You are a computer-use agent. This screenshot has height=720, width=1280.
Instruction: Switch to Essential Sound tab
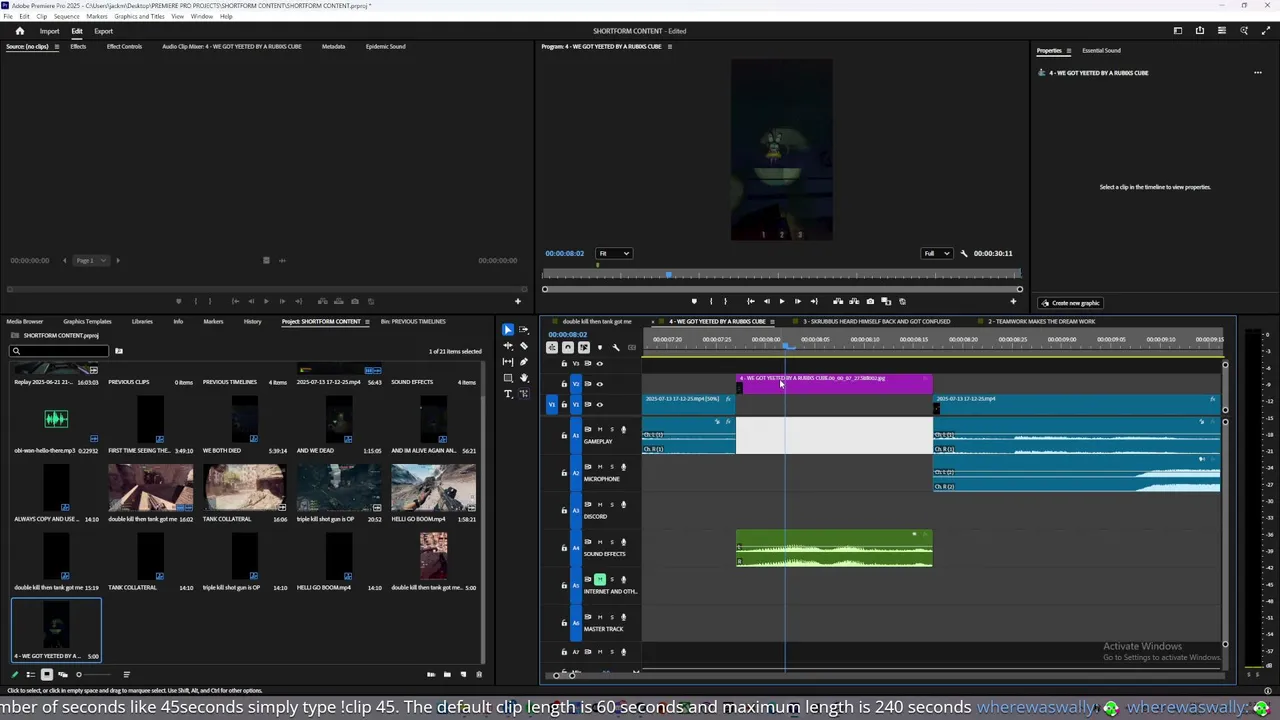pos(1101,50)
